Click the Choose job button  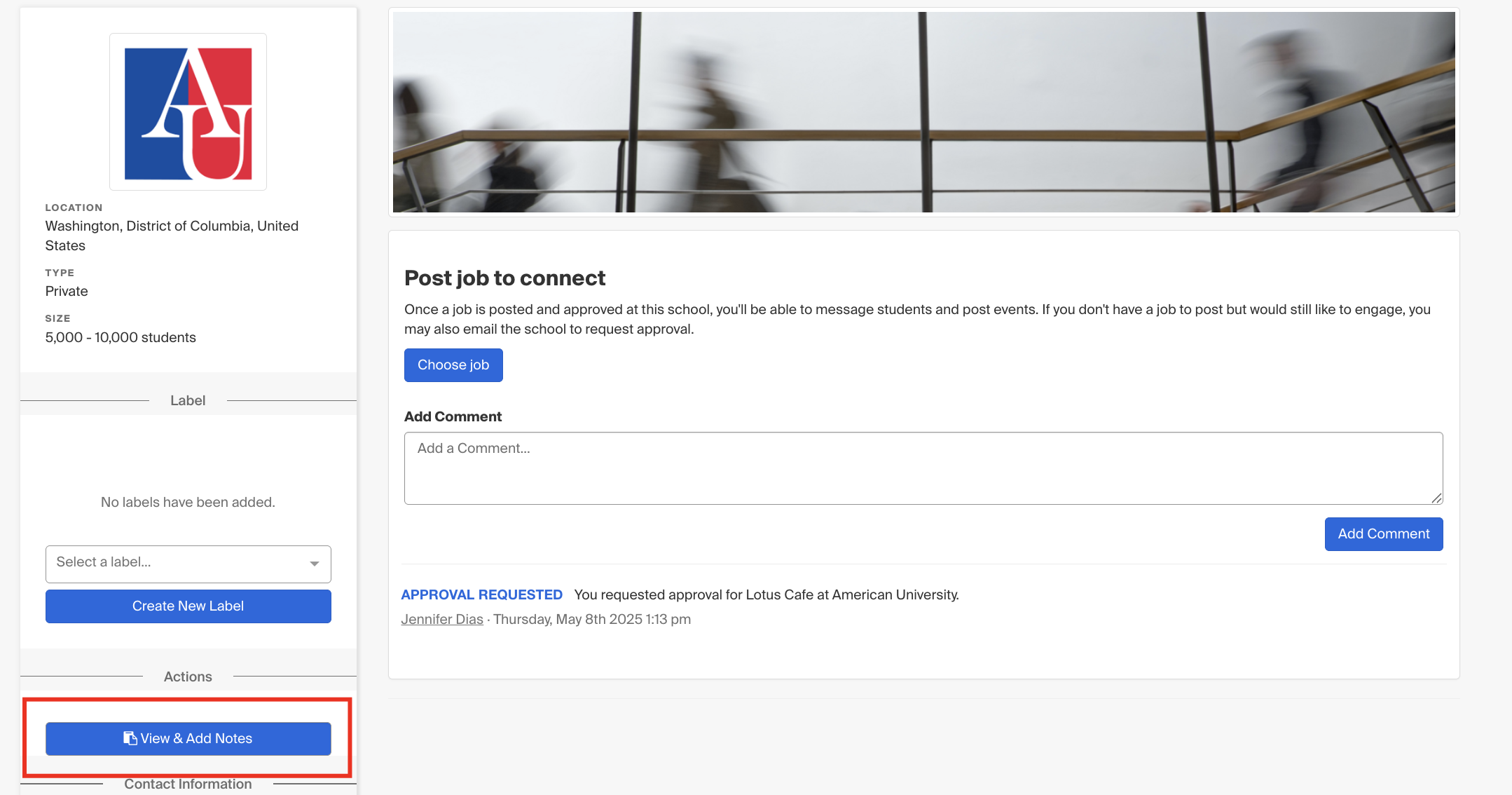pyautogui.click(x=453, y=365)
